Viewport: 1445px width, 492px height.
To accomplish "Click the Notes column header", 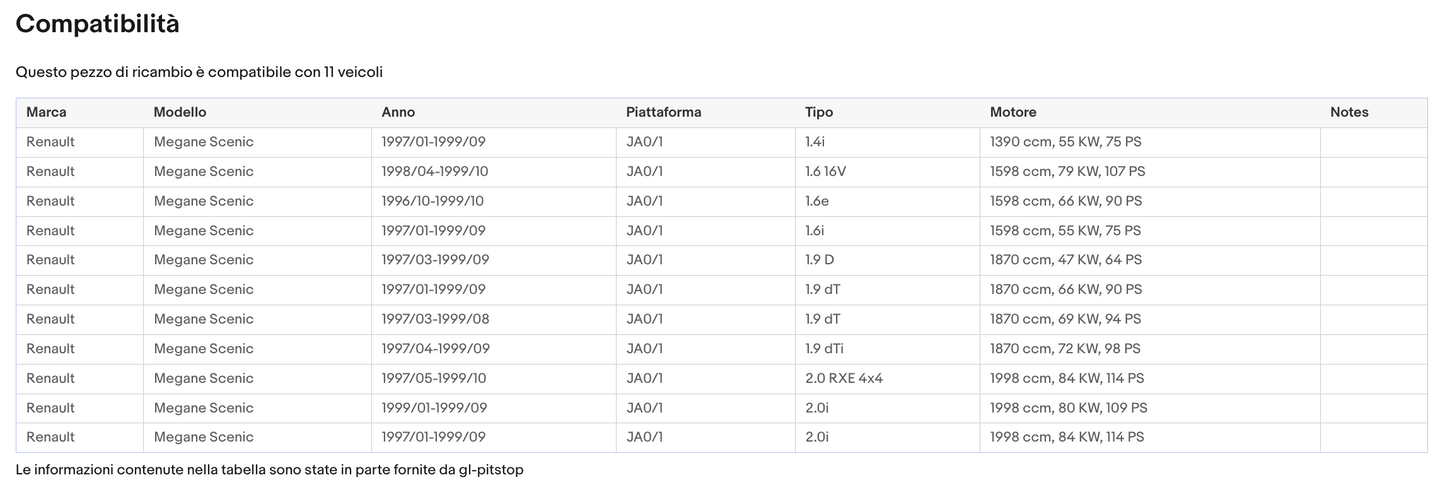I will click(x=1349, y=112).
